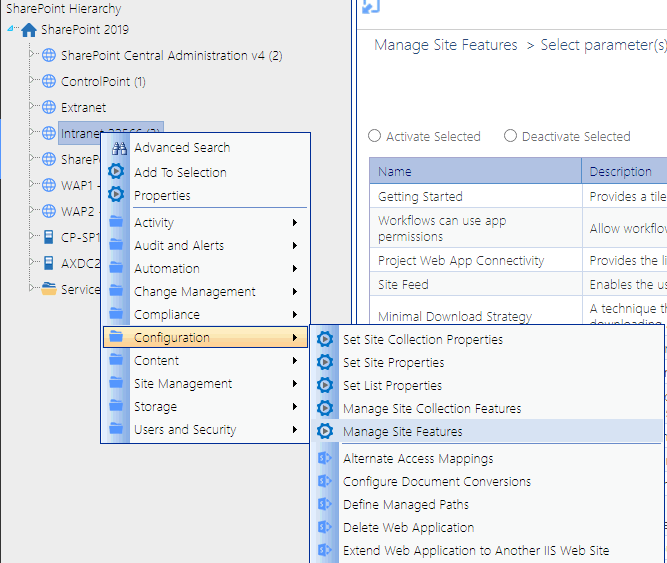
Task: Click the Alternate Access Mappings icon
Action: tap(325, 459)
